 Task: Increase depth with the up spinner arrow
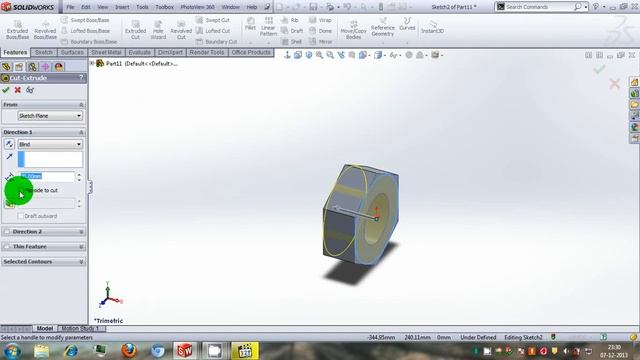79,174
